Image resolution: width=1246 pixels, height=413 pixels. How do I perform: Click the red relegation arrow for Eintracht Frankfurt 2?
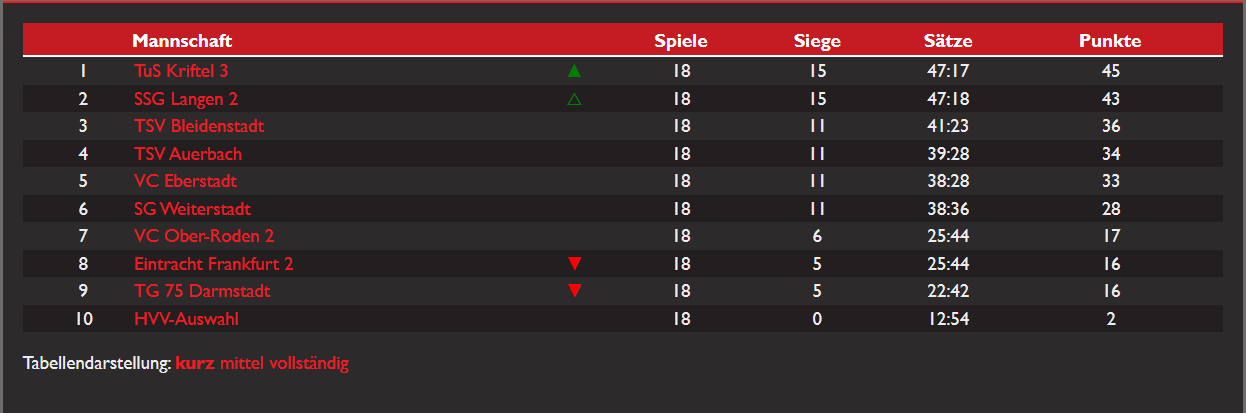pos(574,264)
